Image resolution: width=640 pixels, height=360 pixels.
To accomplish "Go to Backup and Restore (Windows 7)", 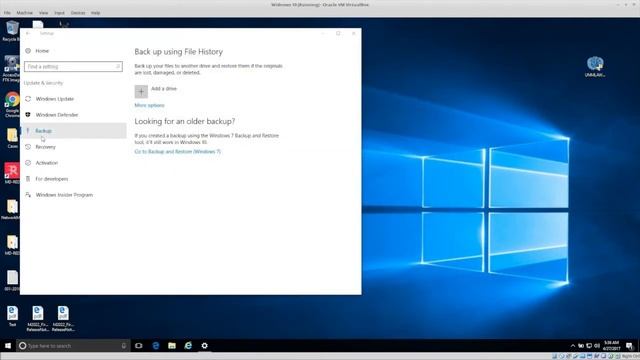I will (178, 151).
